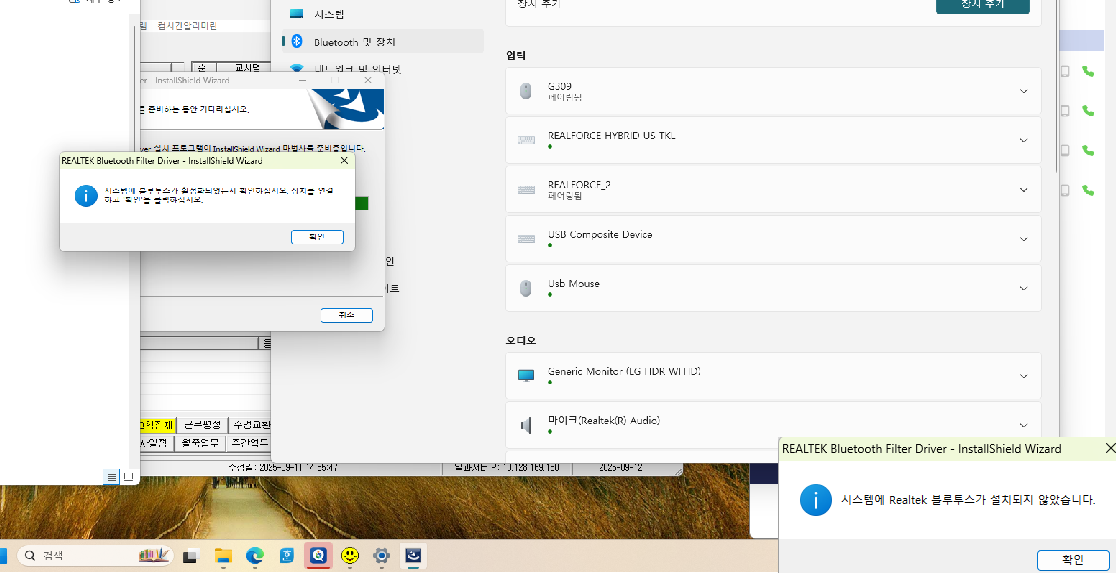Check the second checkbox in right panel list

(1065, 110)
